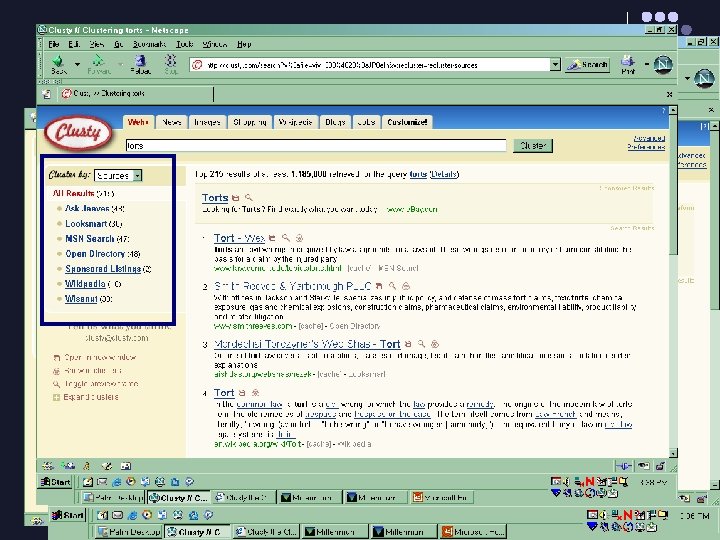720x540 pixels.
Task: Click magnifier icon beside Smith Reeves result
Action: [393, 286]
